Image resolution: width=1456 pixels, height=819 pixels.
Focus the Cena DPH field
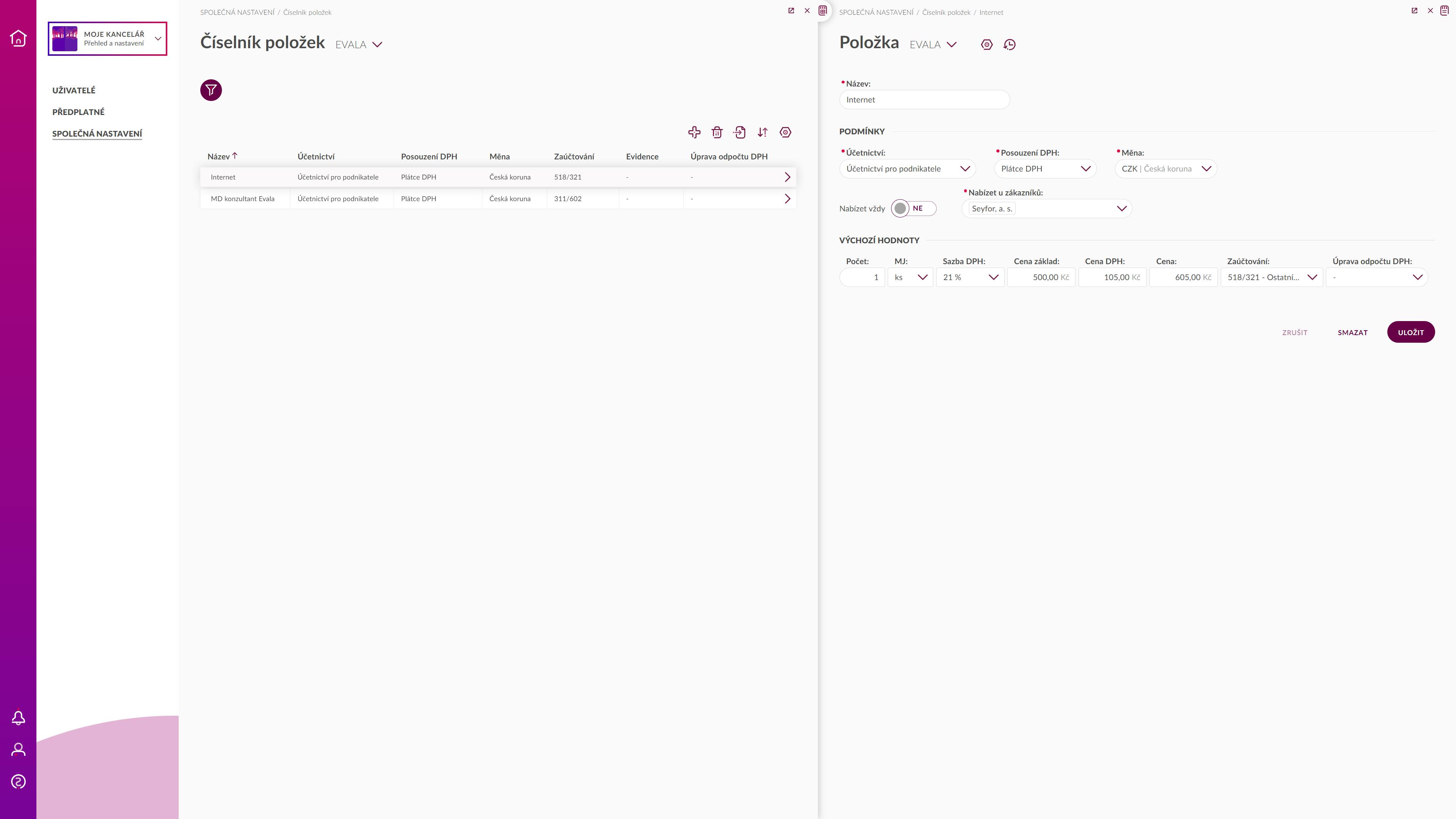[x=1112, y=277]
